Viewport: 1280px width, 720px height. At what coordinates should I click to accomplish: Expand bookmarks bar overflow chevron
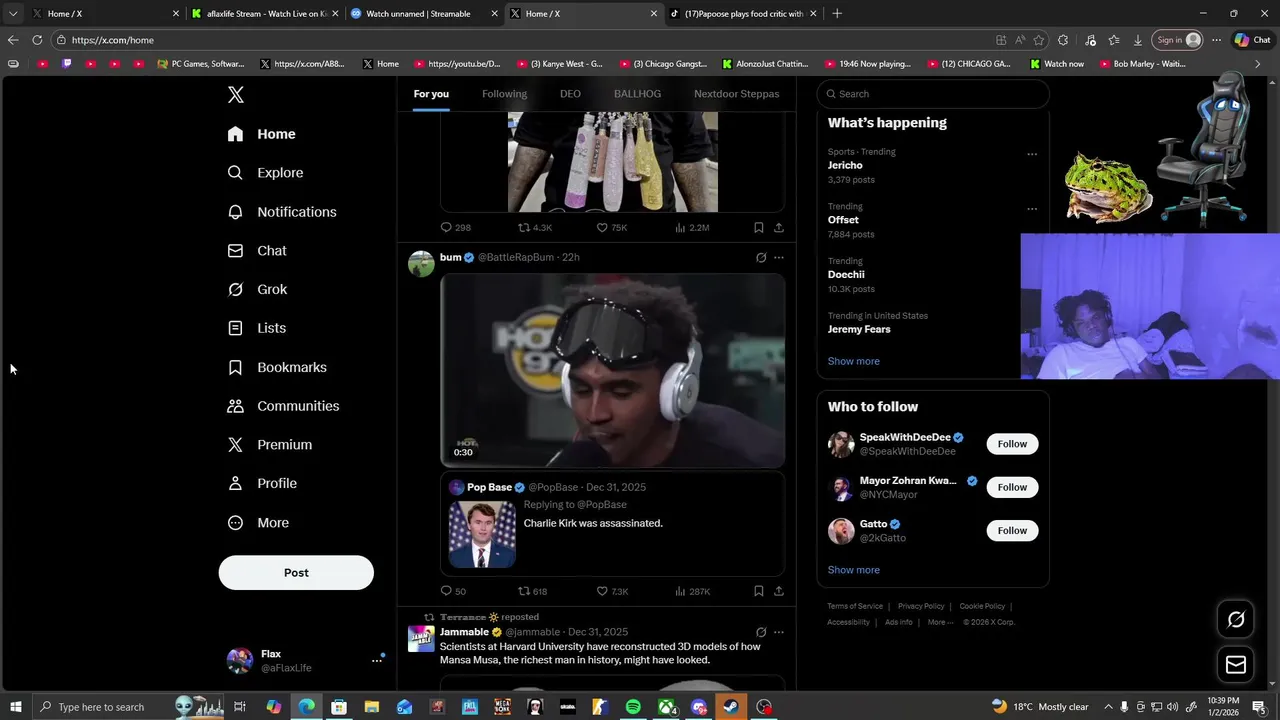point(1258,64)
